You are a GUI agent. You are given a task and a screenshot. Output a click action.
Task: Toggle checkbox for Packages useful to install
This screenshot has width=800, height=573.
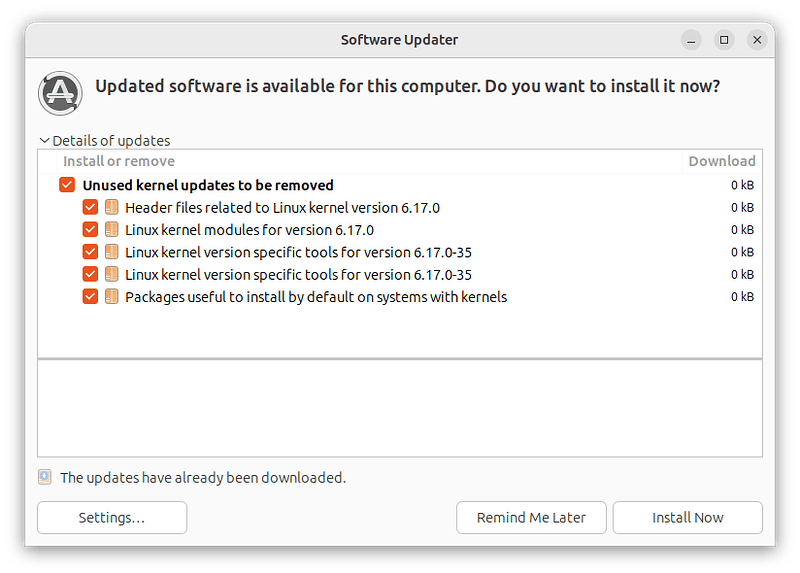click(x=90, y=296)
